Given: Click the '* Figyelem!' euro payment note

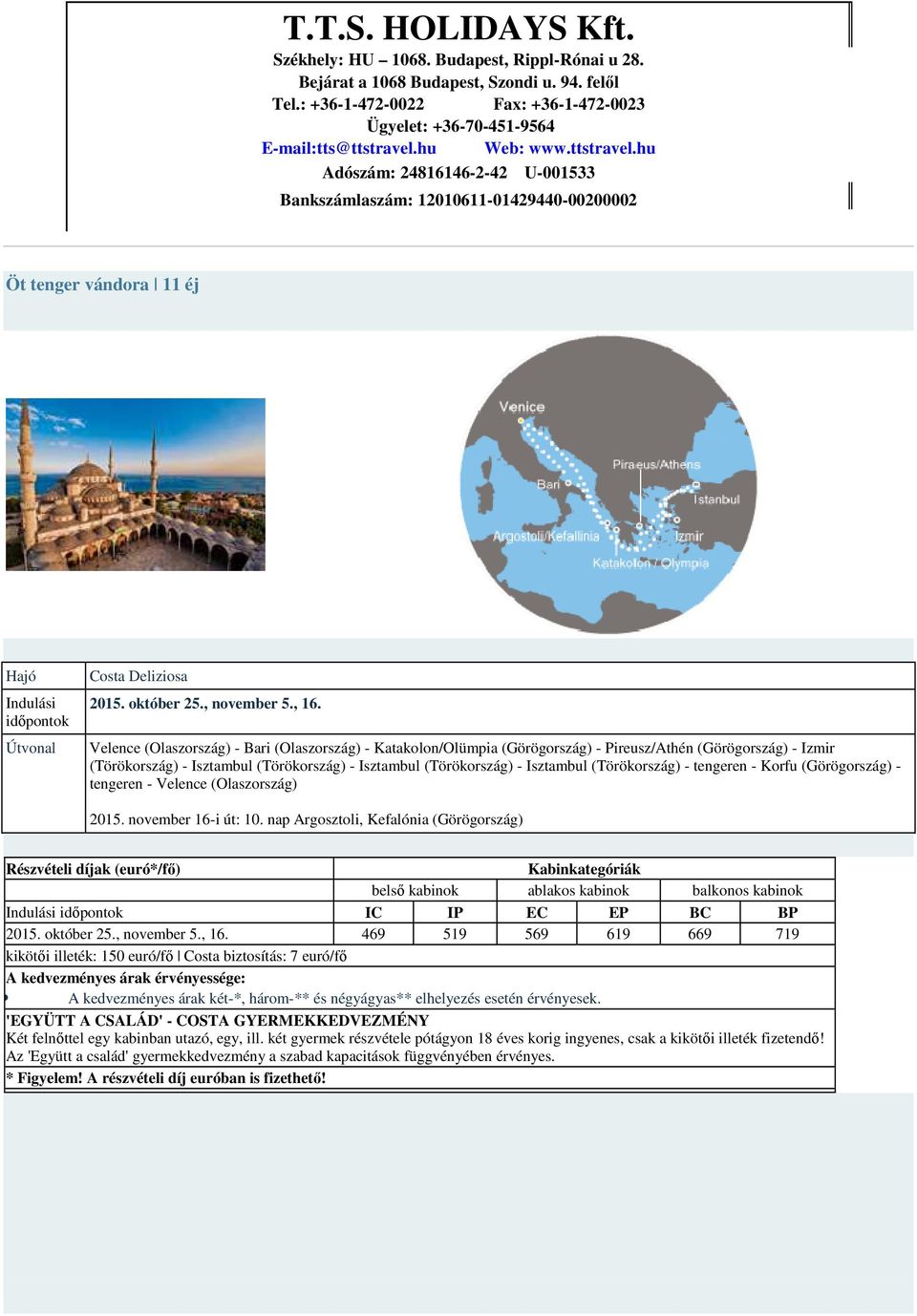Looking at the screenshot, I should coord(166,1078).
